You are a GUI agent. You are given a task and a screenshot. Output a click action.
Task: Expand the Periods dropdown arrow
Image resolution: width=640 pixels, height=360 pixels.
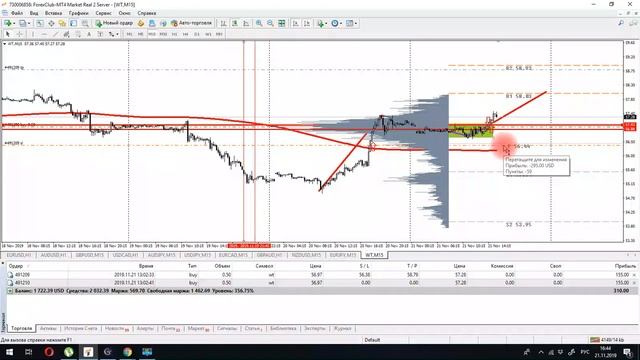coord(340,23)
